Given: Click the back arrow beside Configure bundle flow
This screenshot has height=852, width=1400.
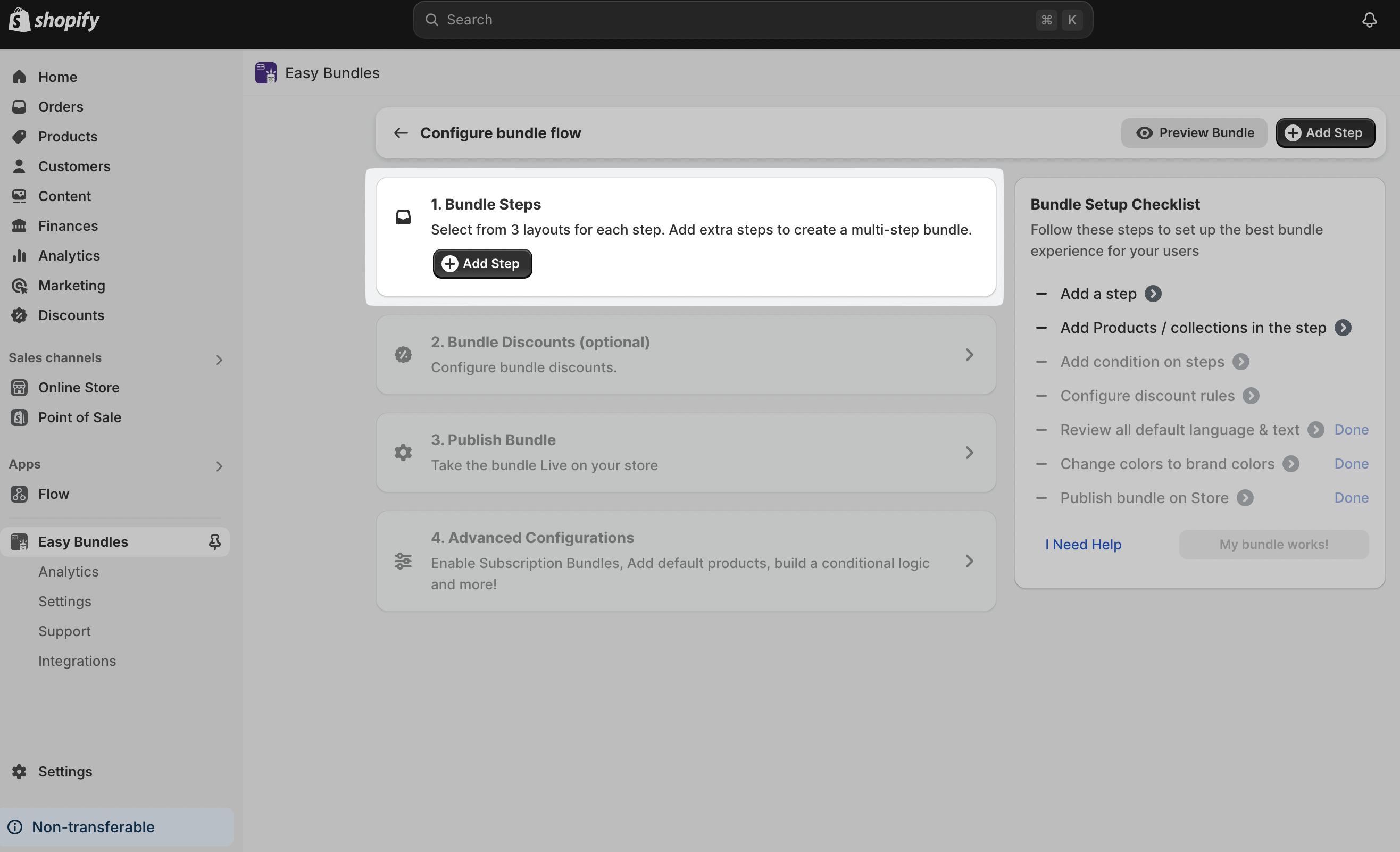Looking at the screenshot, I should [401, 133].
